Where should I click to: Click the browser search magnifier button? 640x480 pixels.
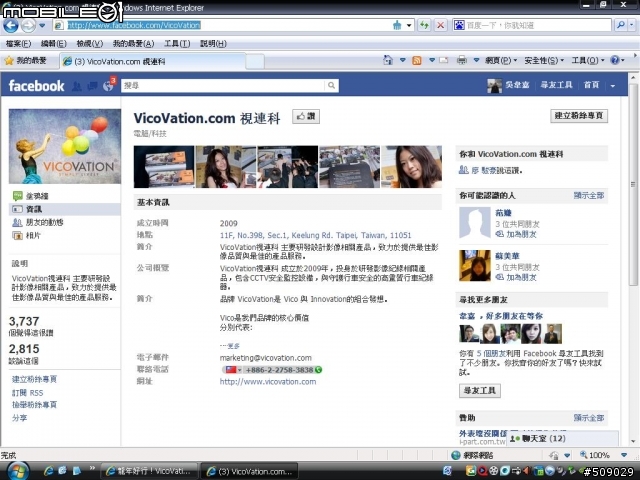coord(621,25)
